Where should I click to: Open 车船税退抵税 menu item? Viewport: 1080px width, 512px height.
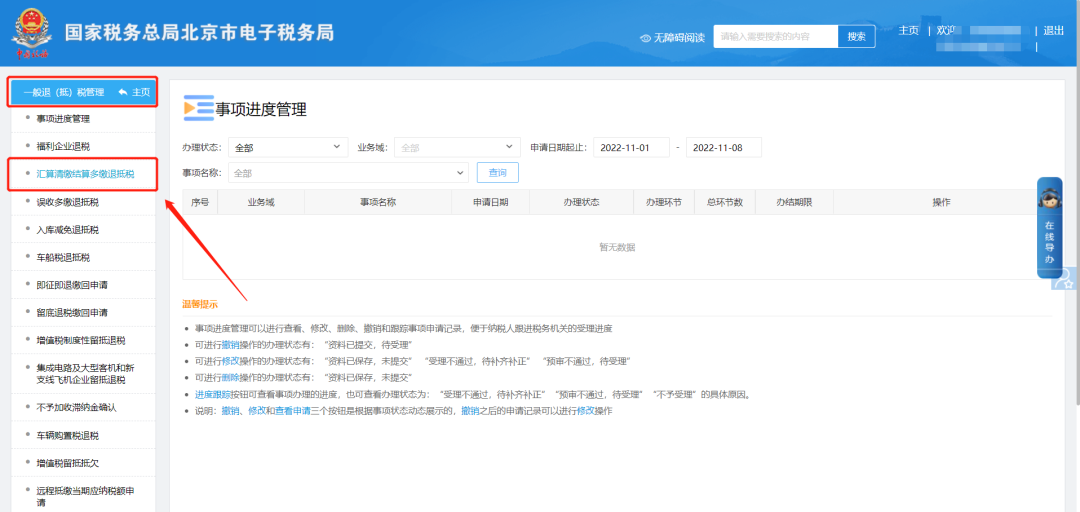pyautogui.click(x=63, y=257)
